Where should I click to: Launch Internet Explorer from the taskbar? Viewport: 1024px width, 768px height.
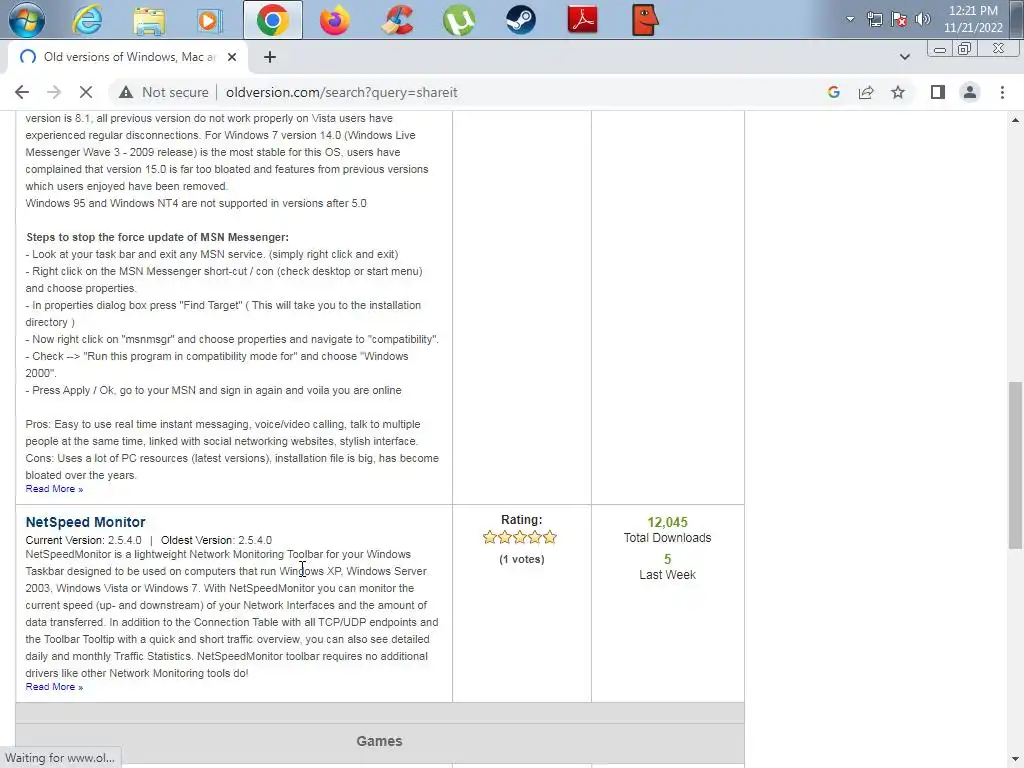[x=87, y=20]
